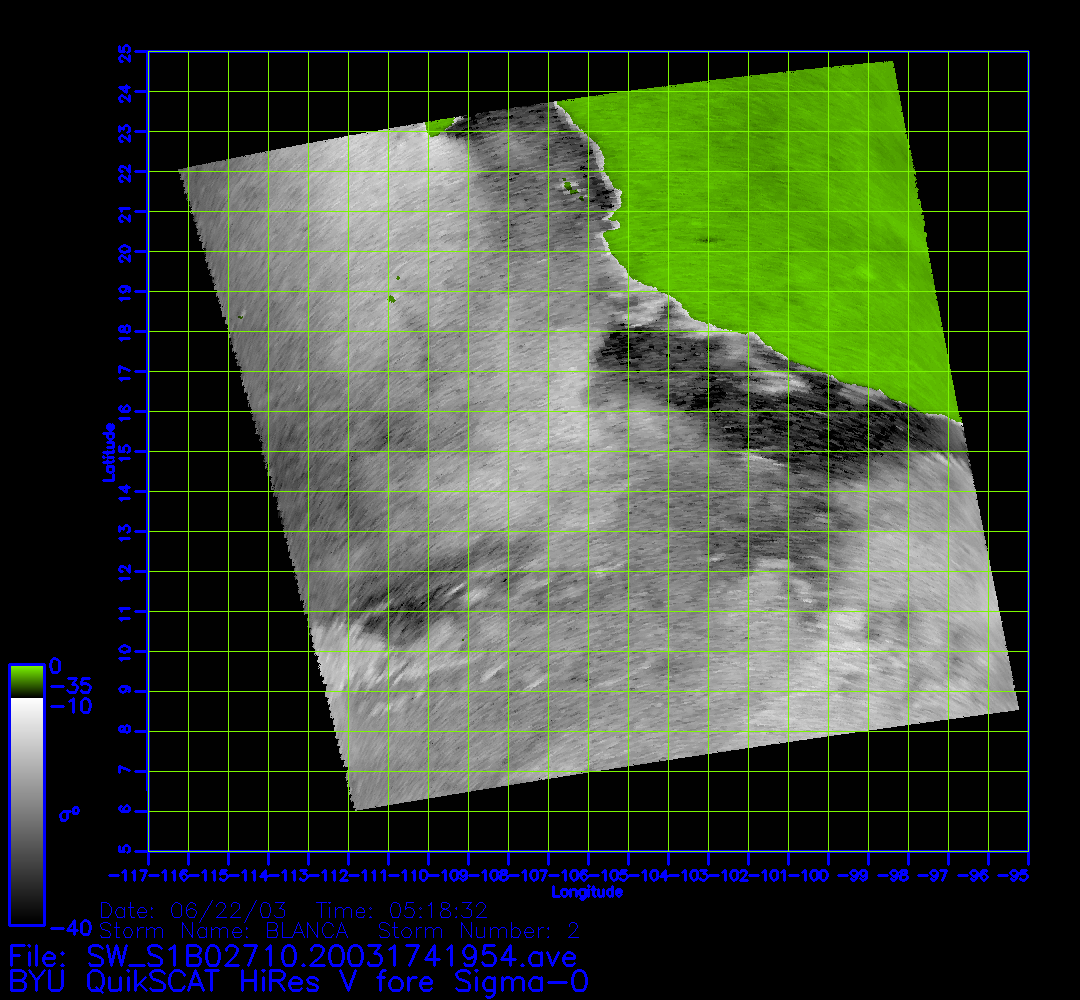Click the -95 longitude tick label
This screenshot has width=1080, height=1000.
(x=1017, y=876)
